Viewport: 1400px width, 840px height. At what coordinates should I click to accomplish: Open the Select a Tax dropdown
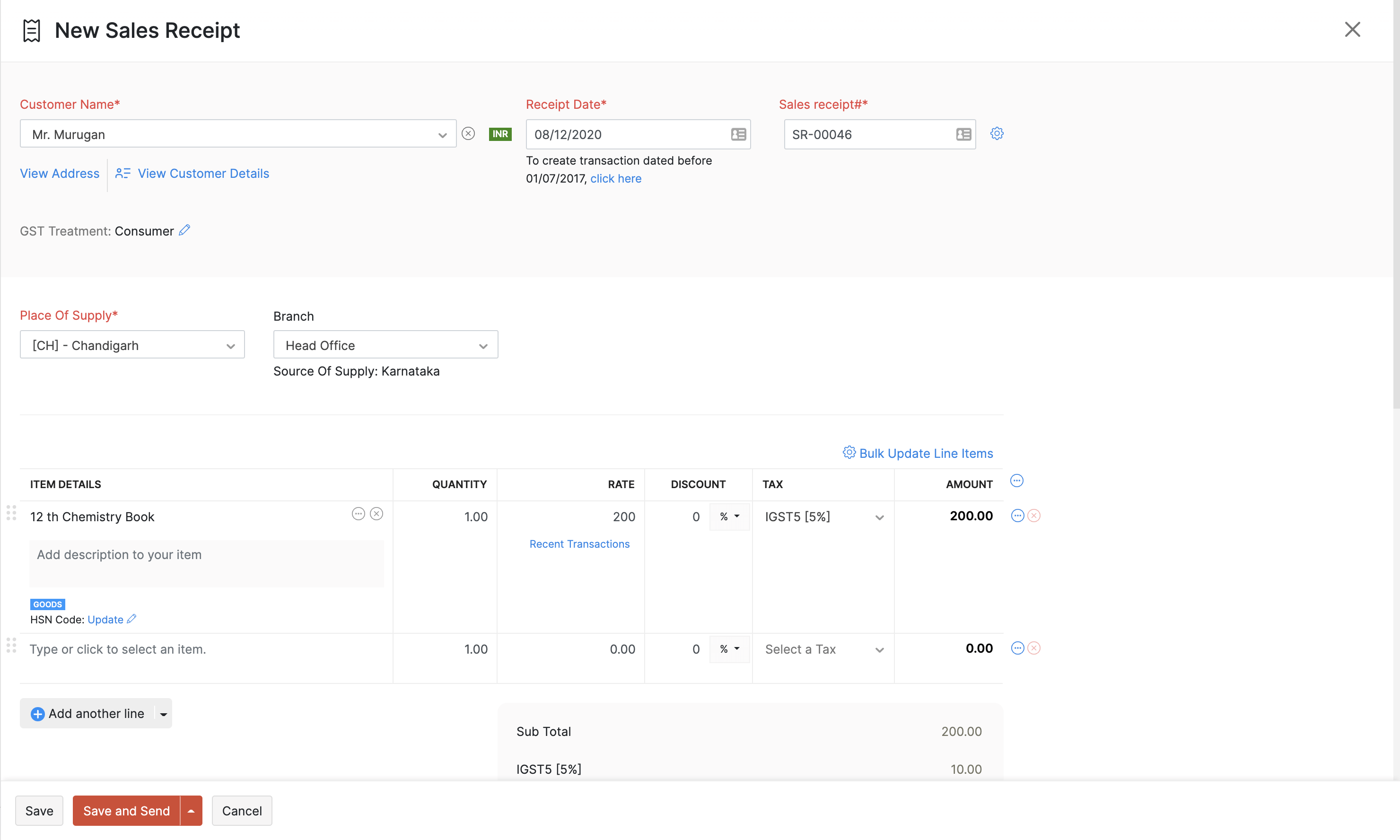(823, 649)
